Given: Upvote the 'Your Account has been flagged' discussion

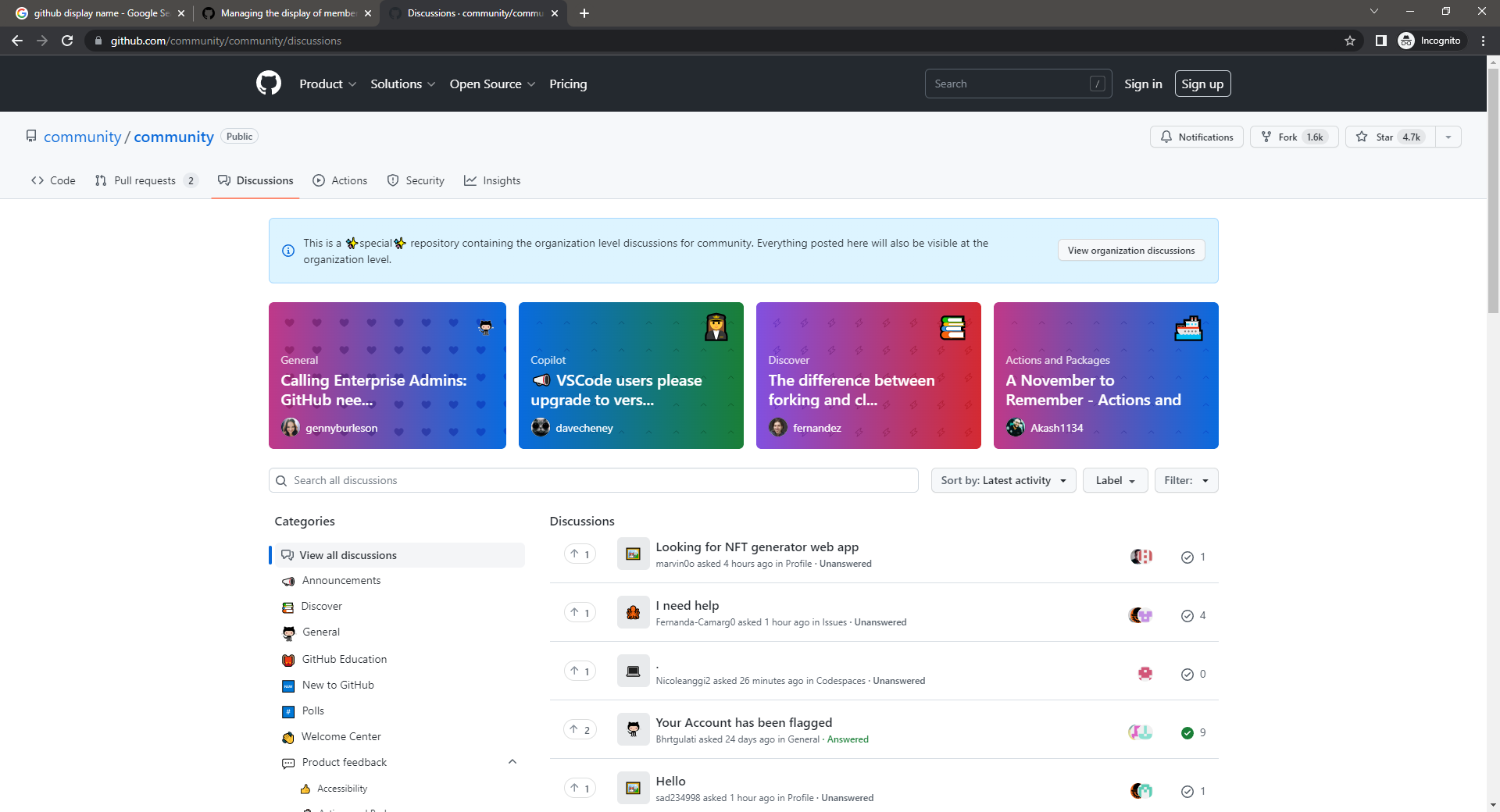Looking at the screenshot, I should point(579,729).
